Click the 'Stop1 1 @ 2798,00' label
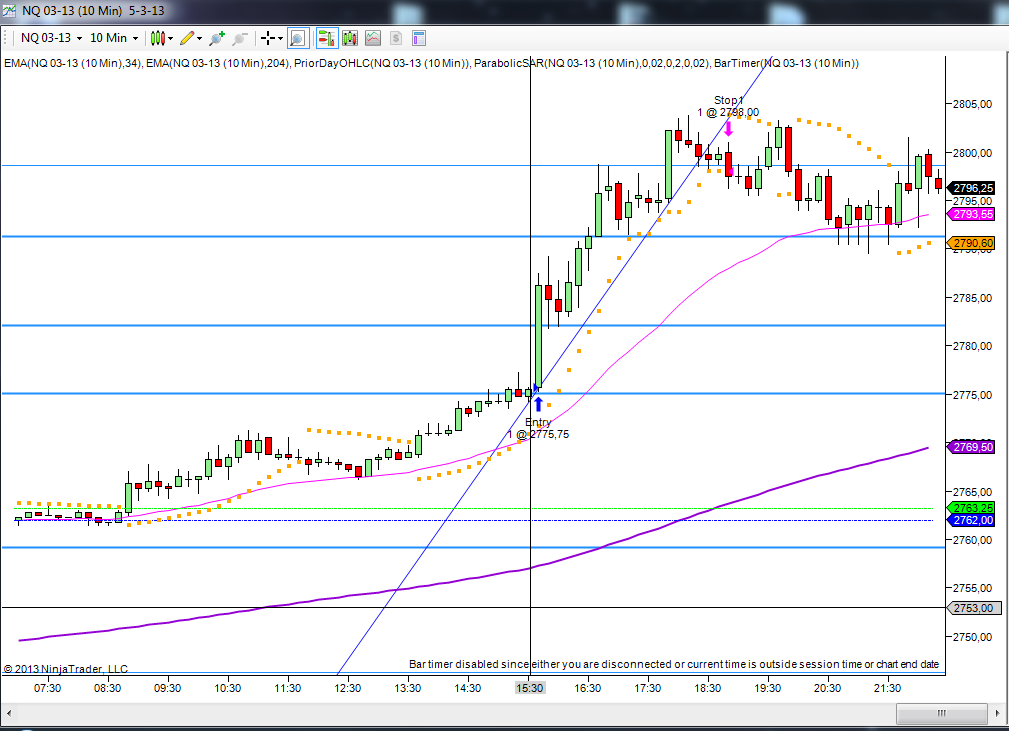Viewport: 1009px width, 731px height. pyautogui.click(x=728, y=106)
